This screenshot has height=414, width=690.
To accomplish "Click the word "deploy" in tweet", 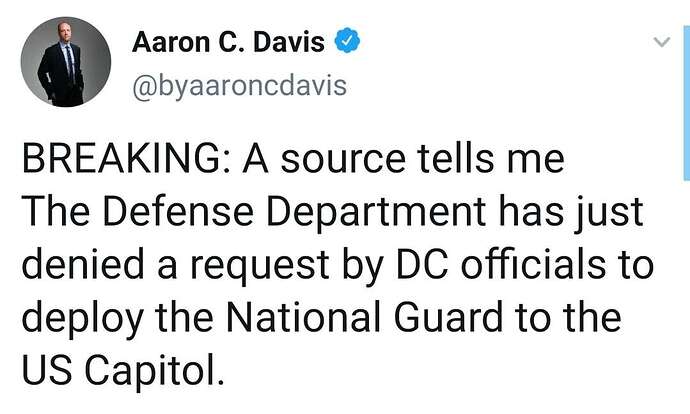I will coord(83,319).
